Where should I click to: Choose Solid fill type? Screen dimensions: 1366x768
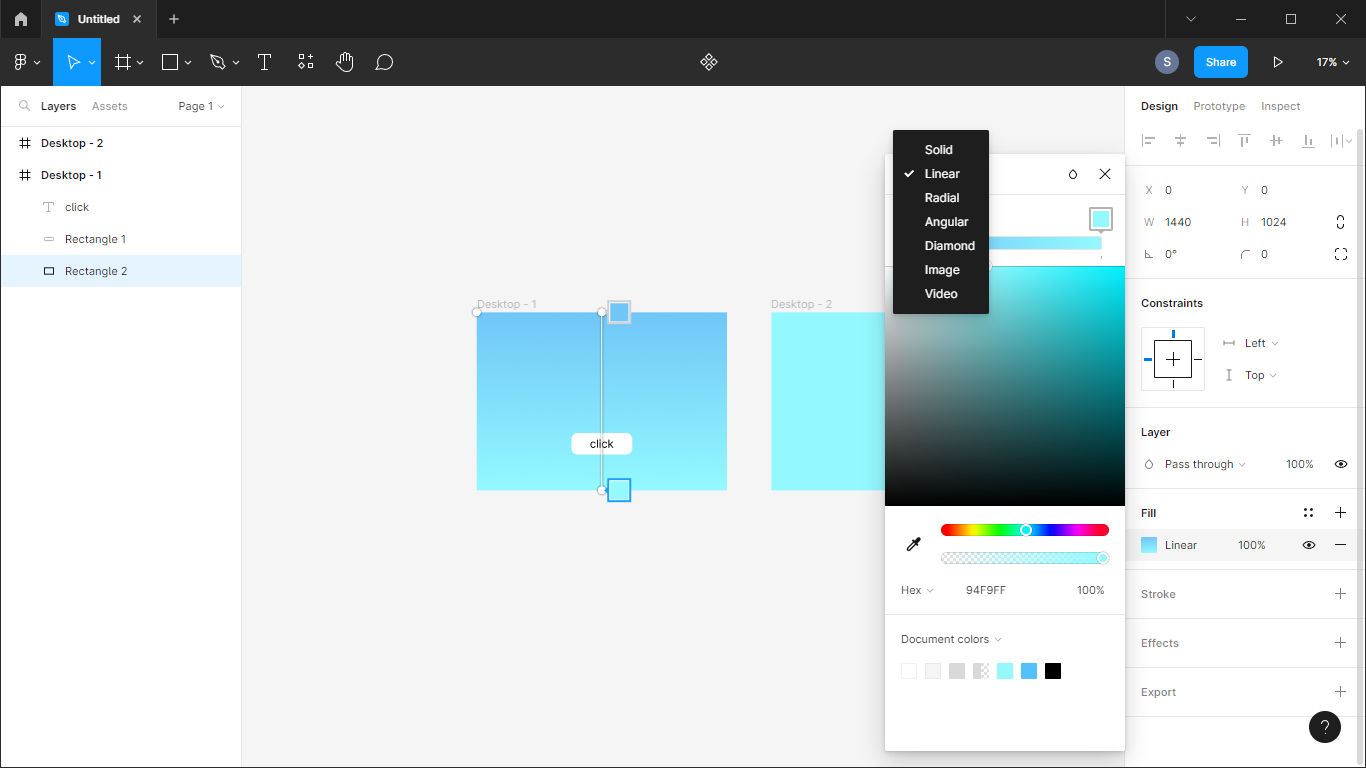click(x=941, y=150)
